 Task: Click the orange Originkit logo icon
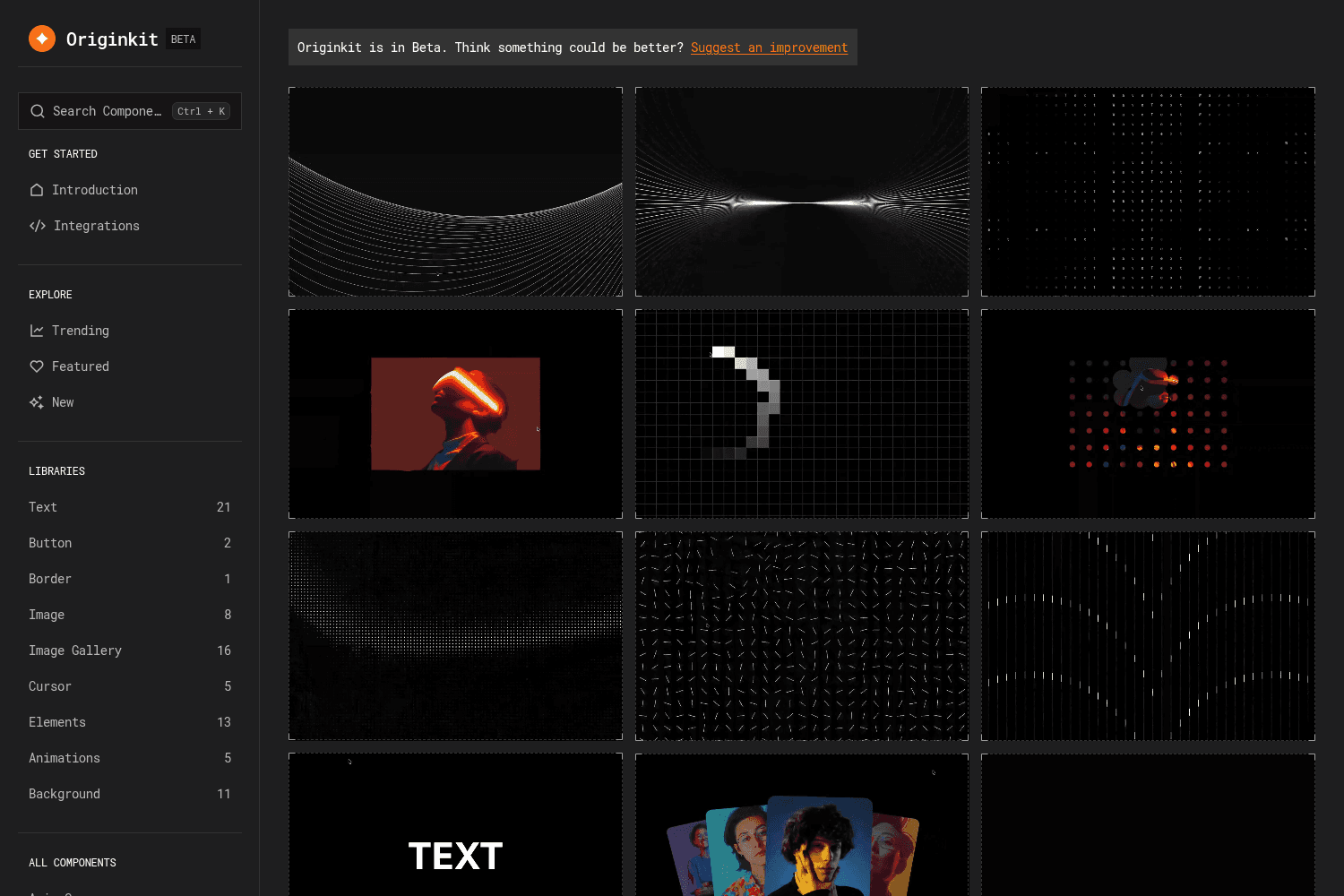coord(42,39)
